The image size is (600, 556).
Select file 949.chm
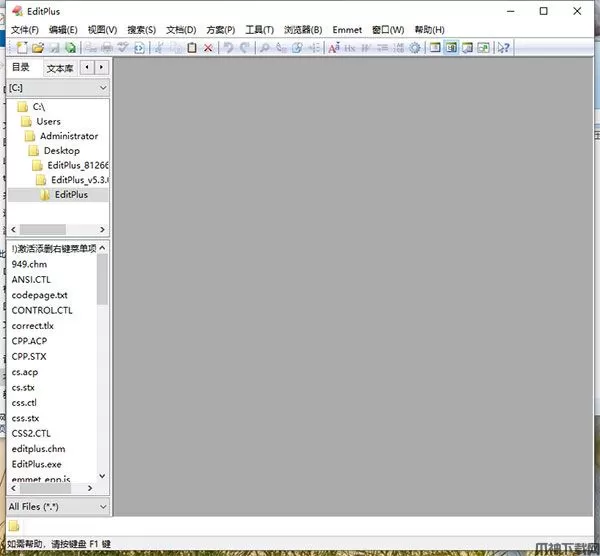tap(29, 264)
